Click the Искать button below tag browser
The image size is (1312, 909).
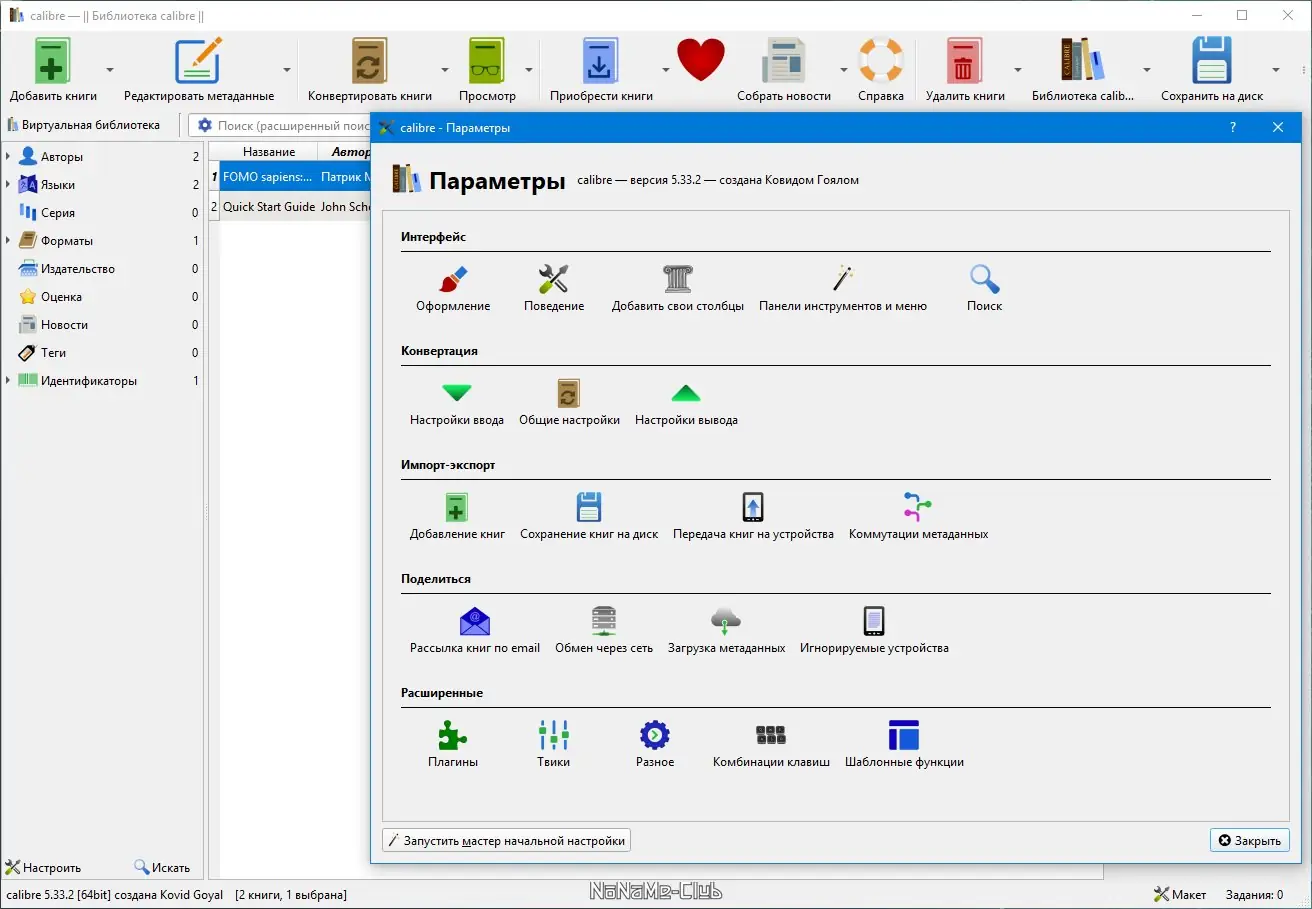click(163, 868)
